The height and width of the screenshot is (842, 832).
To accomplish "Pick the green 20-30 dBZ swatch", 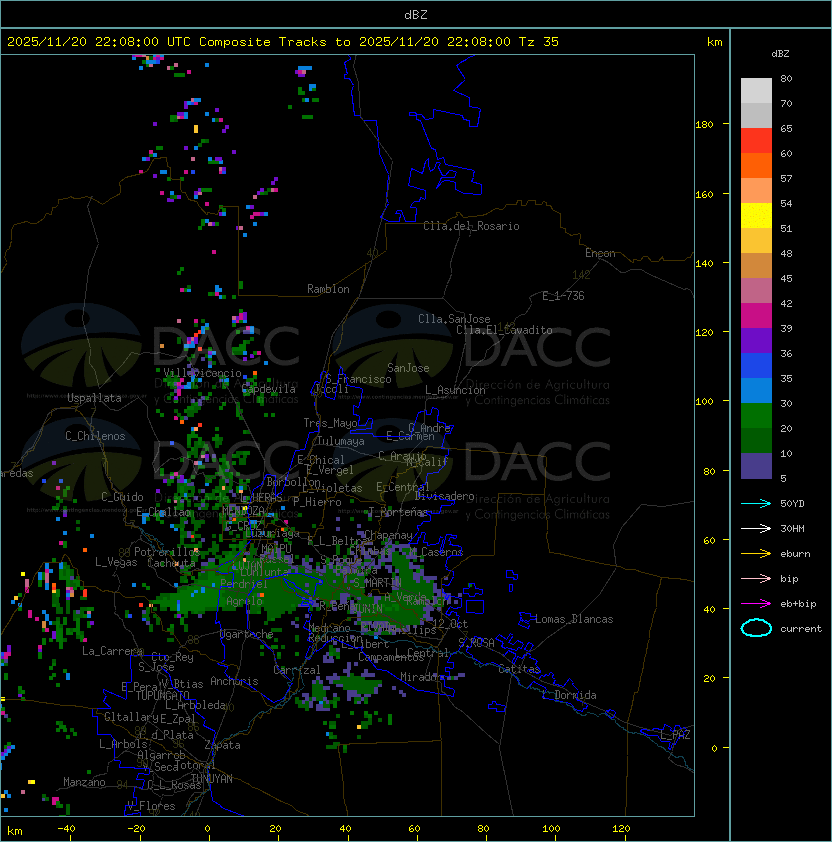I will pyautogui.click(x=756, y=416).
